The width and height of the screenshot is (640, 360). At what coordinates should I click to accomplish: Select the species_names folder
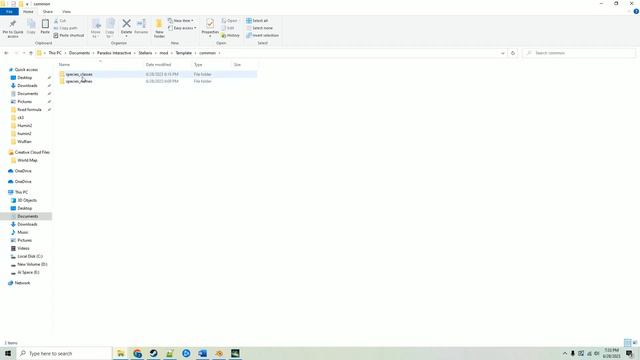click(x=79, y=81)
